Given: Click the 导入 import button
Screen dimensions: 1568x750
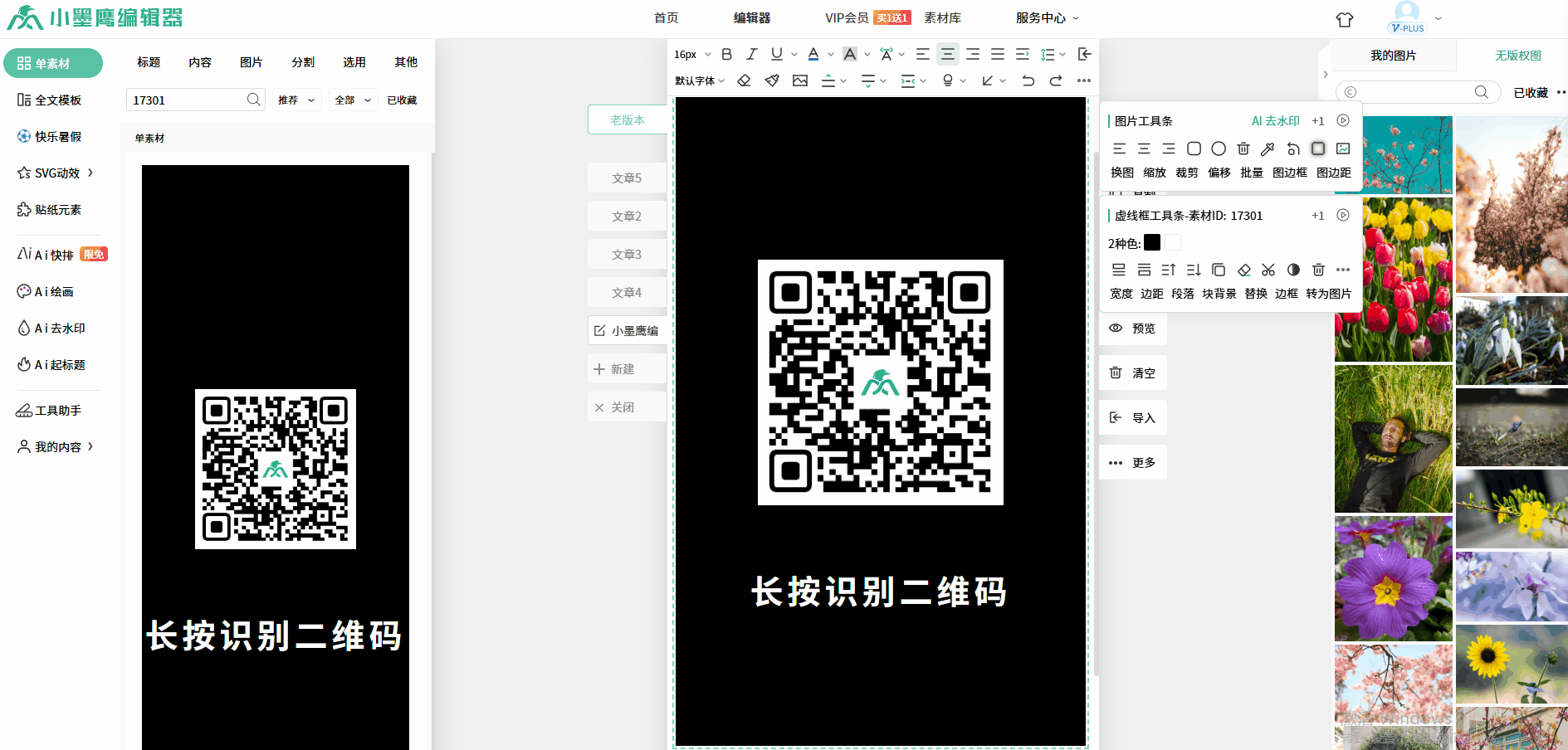Looking at the screenshot, I should (1133, 417).
